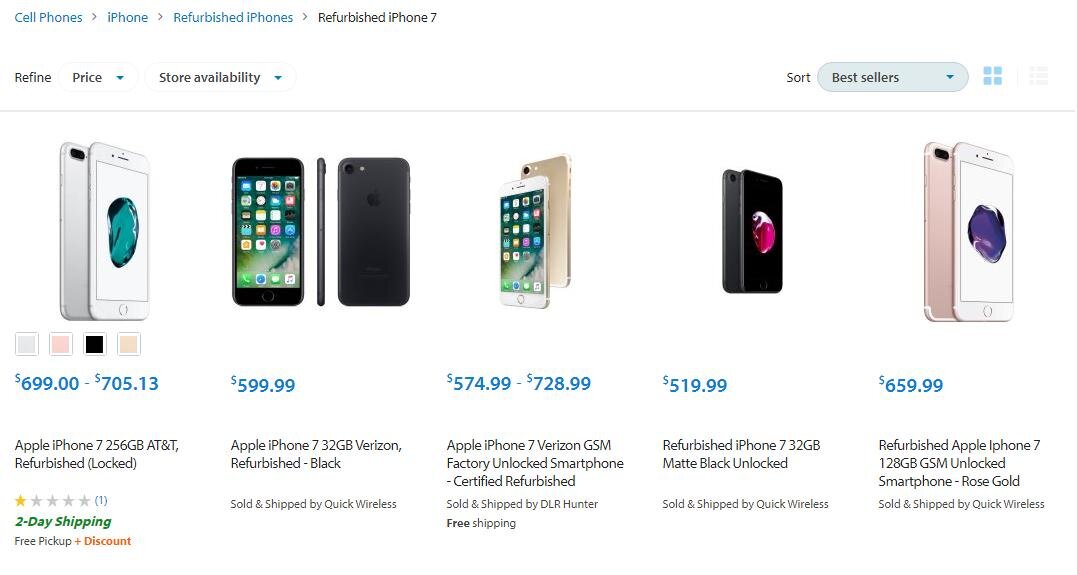The height and width of the screenshot is (575, 1077).
Task: Open the Best sellers sort dropdown
Action: pyautogui.click(x=893, y=78)
